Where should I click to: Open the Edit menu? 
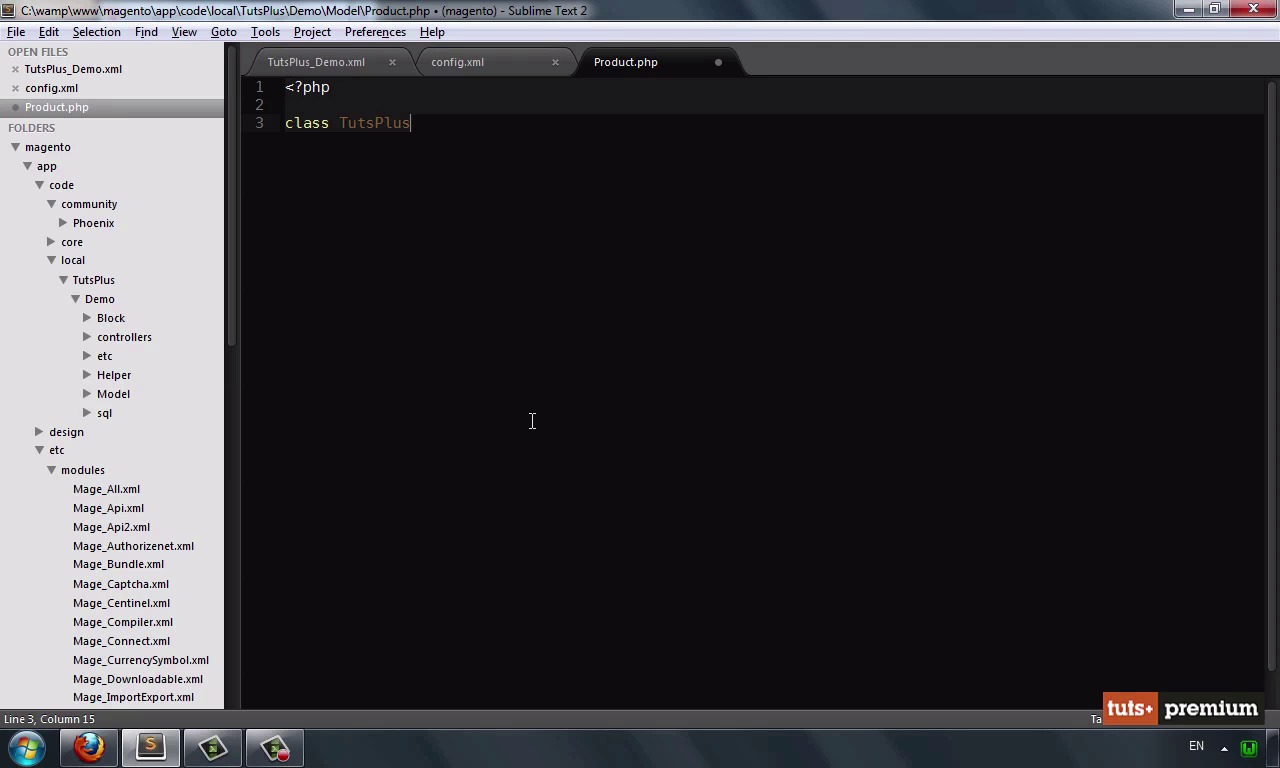48,32
